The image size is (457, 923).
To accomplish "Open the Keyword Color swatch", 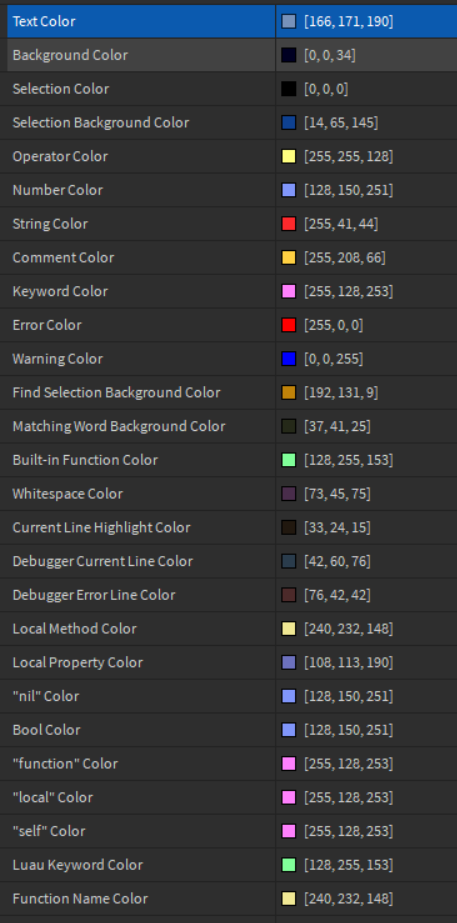I will click(289, 291).
